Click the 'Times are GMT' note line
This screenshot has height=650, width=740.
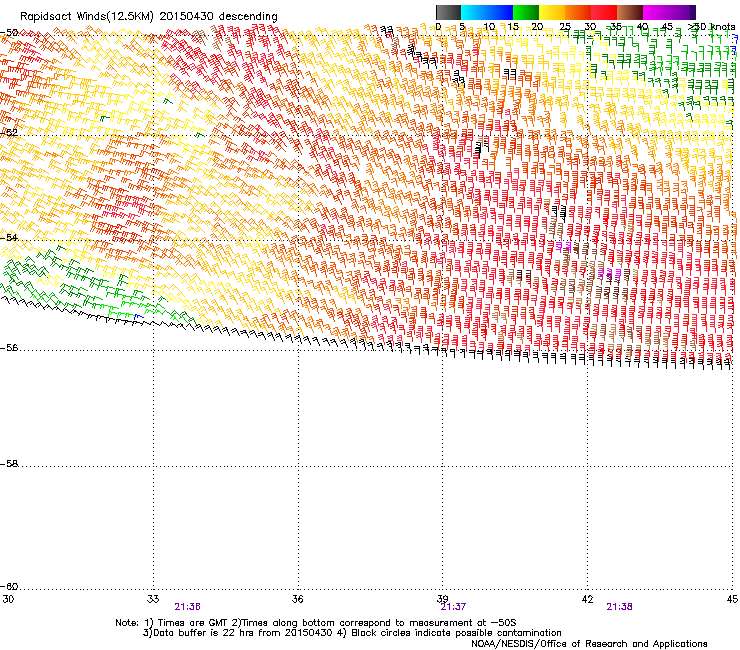pyautogui.click(x=316, y=623)
